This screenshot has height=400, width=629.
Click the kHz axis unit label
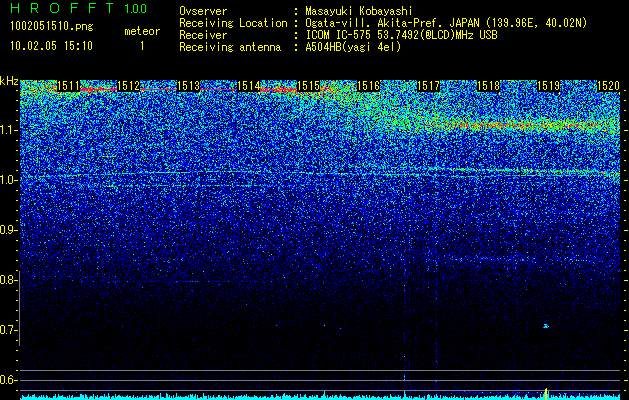pos(9,81)
